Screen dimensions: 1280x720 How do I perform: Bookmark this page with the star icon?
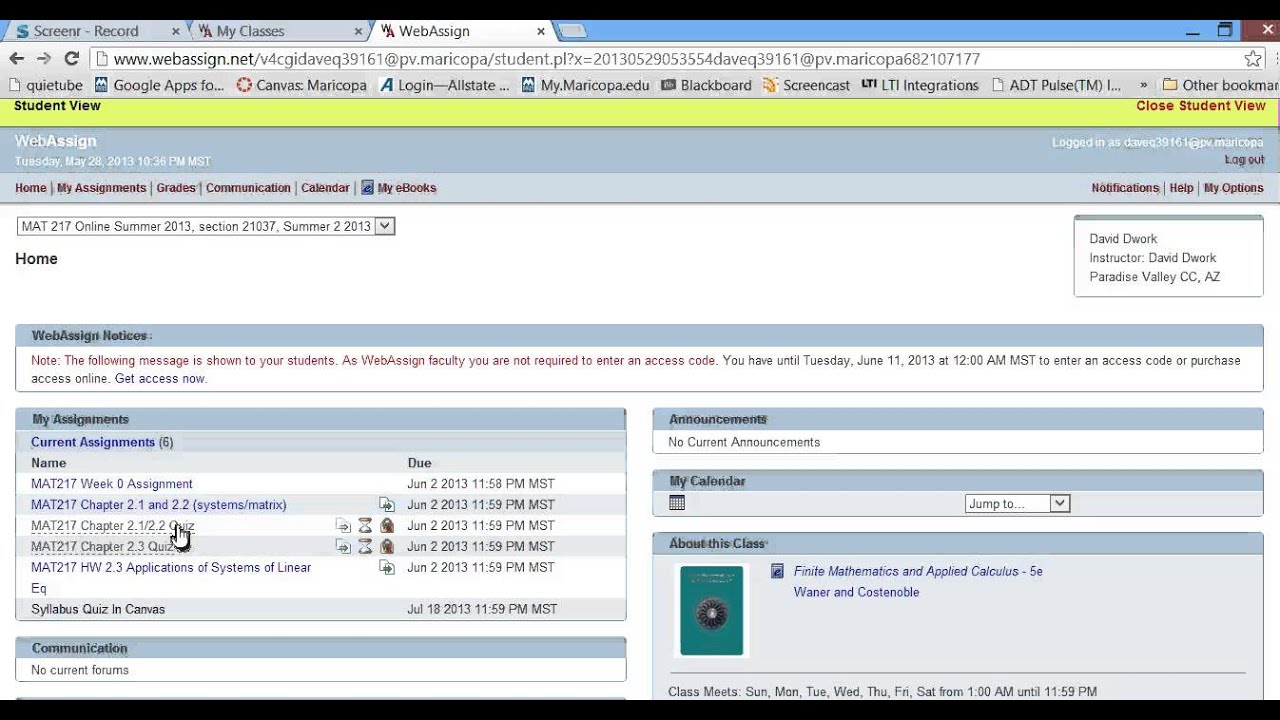click(1253, 59)
